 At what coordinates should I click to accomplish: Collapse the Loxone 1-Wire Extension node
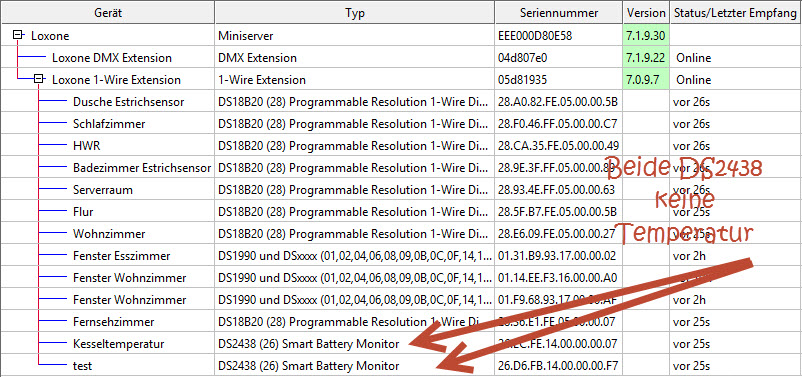(39, 79)
